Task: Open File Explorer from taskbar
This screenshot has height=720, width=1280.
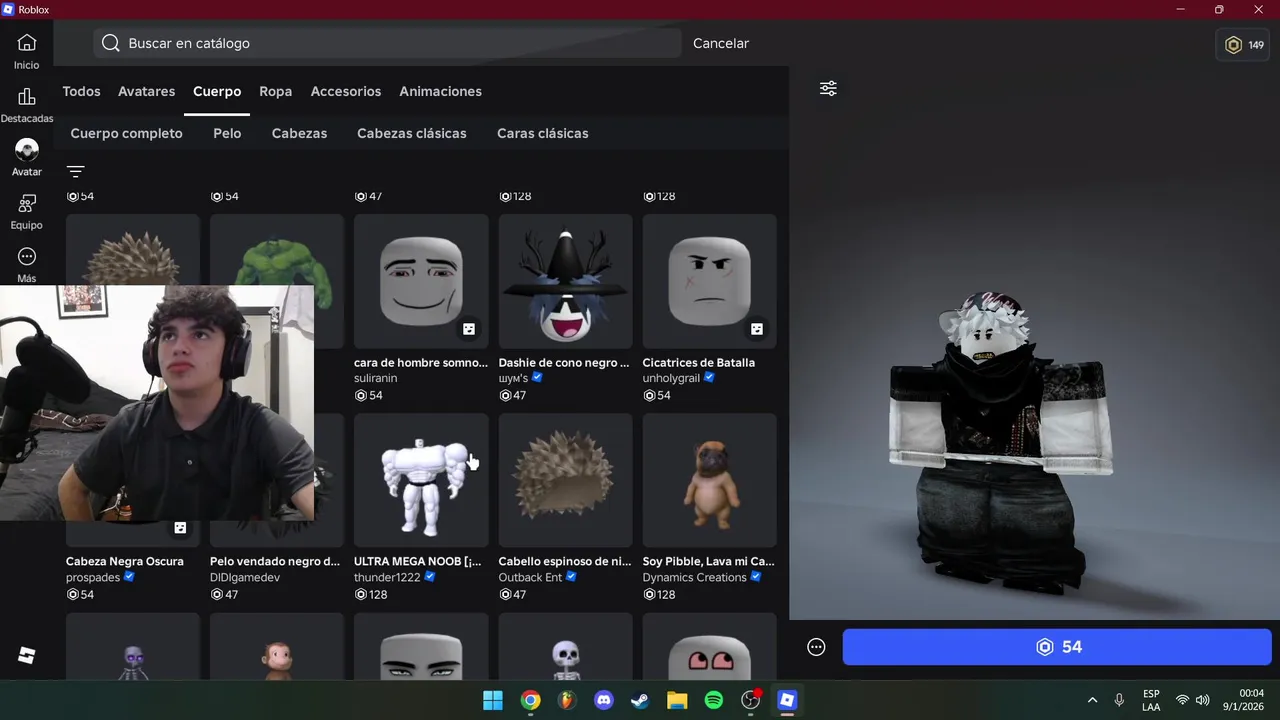Action: [677, 700]
